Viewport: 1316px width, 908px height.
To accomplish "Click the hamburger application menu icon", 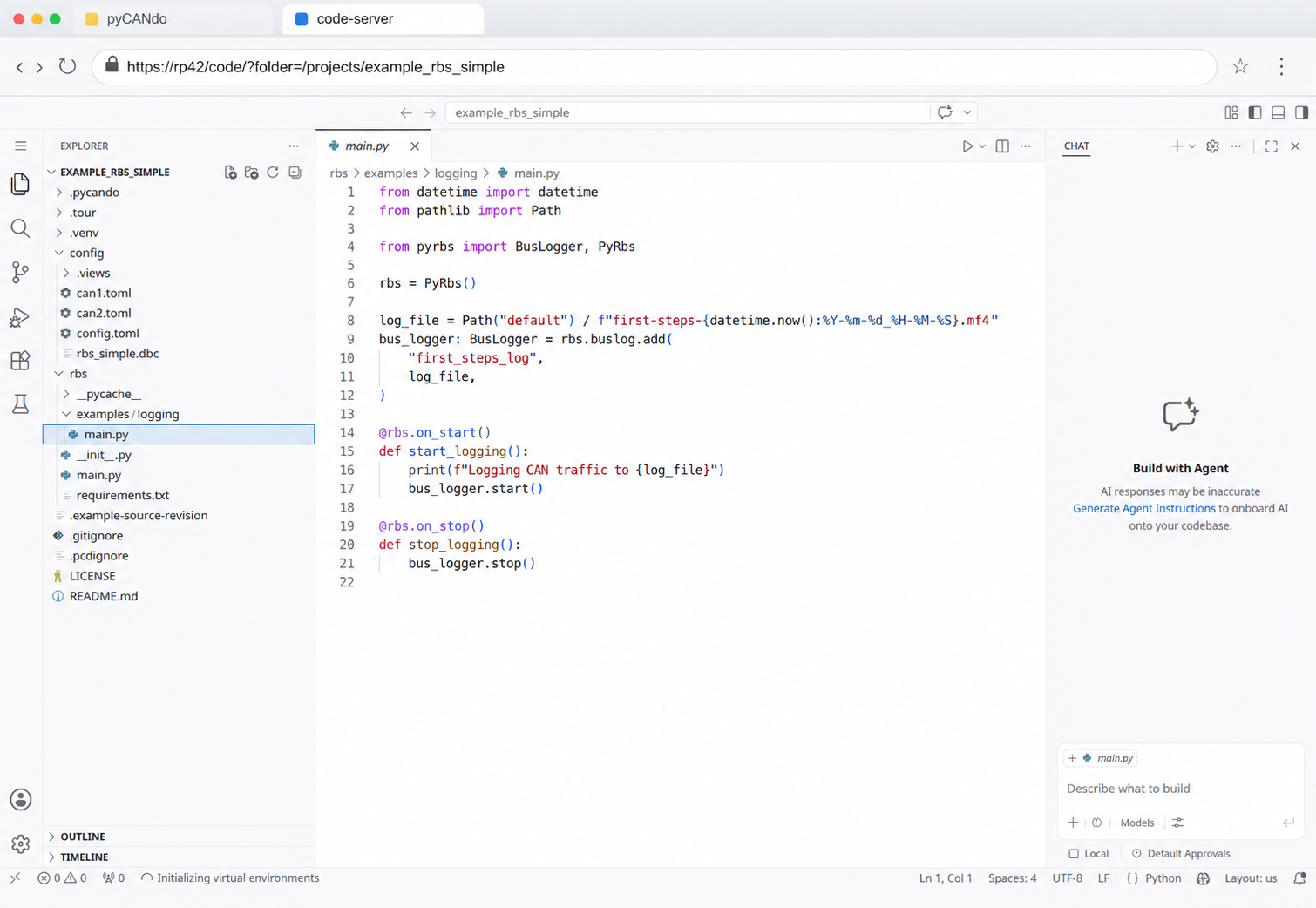I will [20, 146].
